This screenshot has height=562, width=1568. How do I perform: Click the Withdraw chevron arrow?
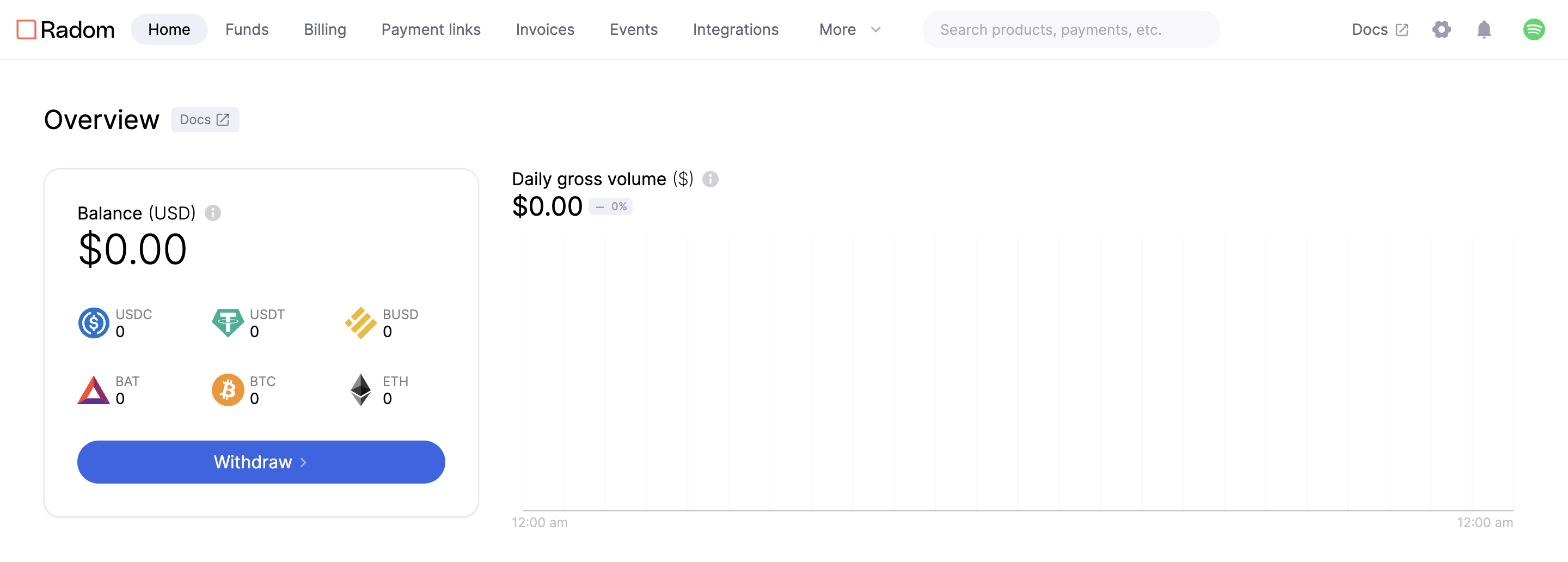(303, 463)
